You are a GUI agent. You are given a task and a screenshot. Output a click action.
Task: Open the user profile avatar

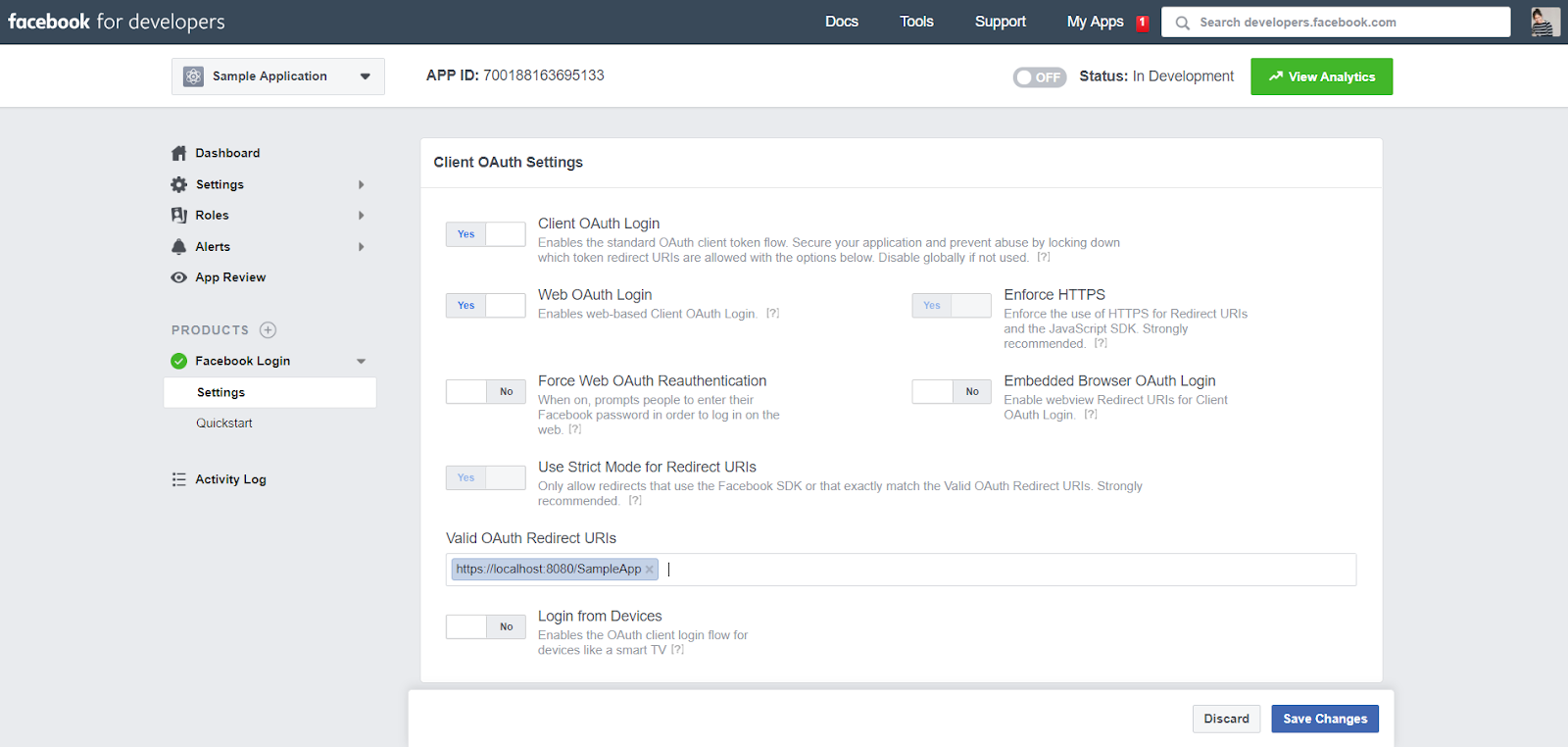point(1544,22)
